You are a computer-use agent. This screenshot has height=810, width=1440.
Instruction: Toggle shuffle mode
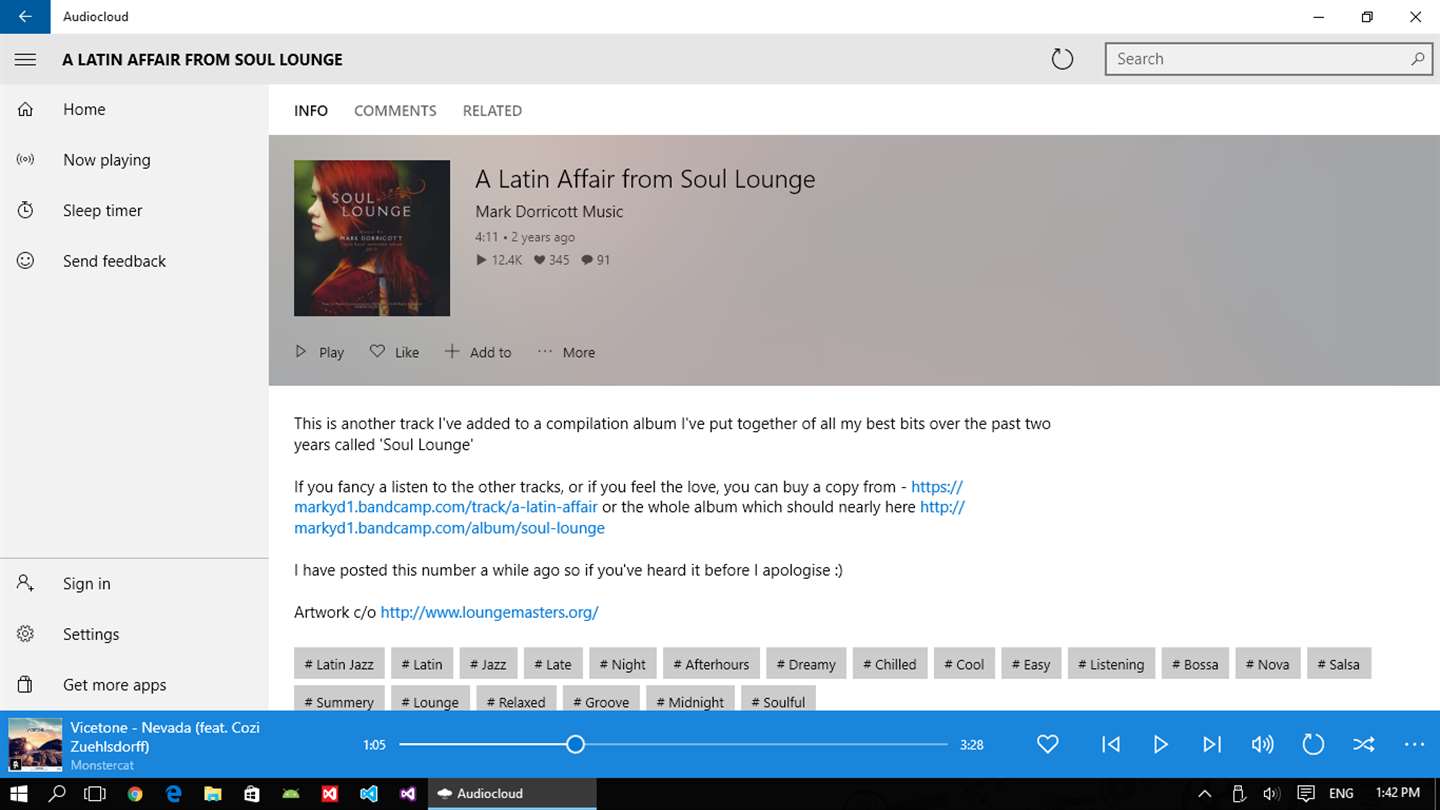1364,744
